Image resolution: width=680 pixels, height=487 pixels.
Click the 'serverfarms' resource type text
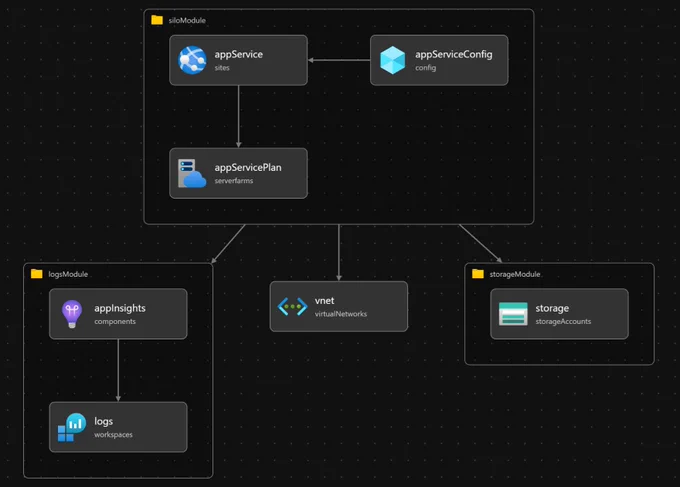click(234, 181)
